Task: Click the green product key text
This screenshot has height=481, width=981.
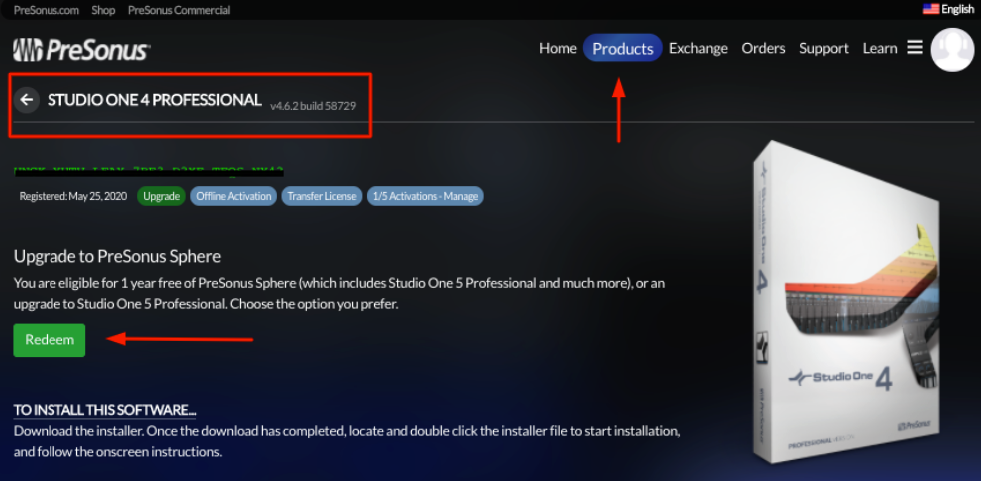Action: (149, 170)
